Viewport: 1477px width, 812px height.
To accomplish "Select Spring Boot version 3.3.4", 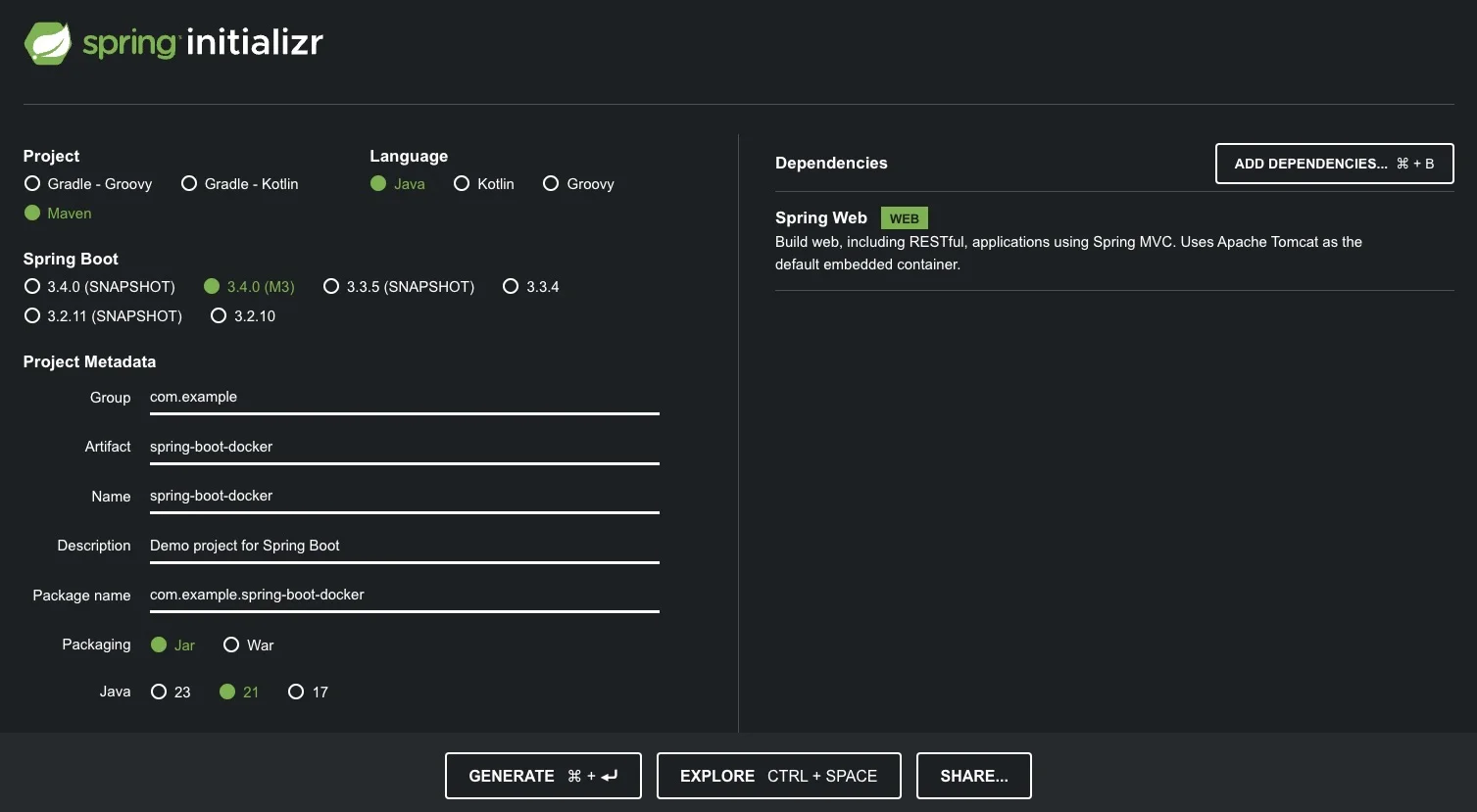I will click(x=511, y=286).
